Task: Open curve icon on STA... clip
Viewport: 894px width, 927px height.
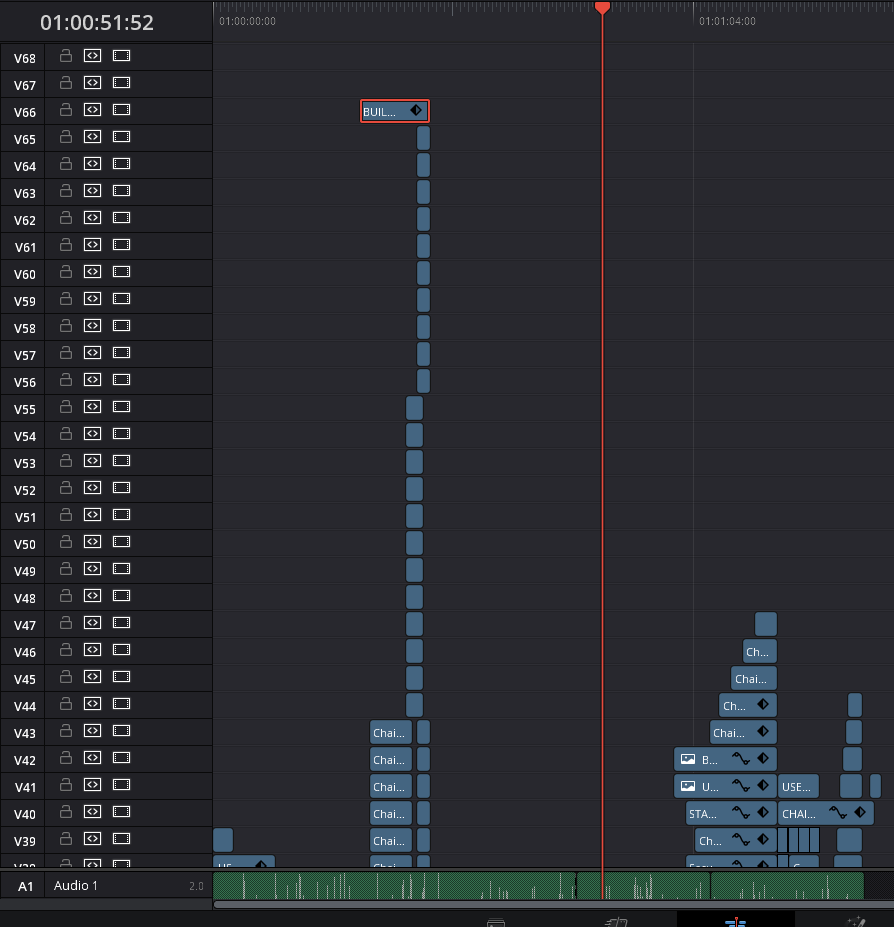Action: (x=741, y=812)
